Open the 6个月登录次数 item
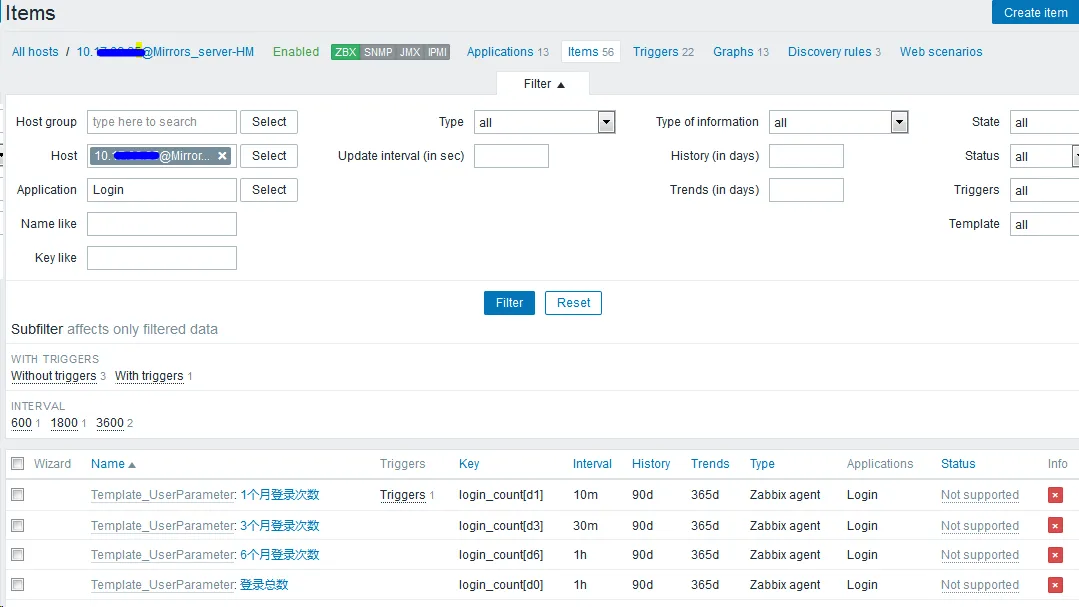This screenshot has height=607, width=1079. point(279,555)
